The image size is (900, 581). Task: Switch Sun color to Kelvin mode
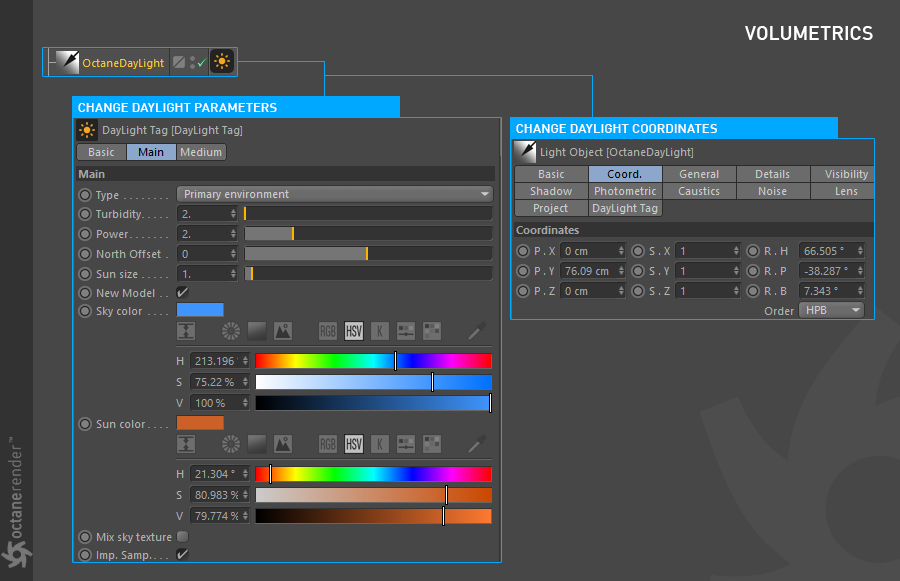[x=379, y=444]
